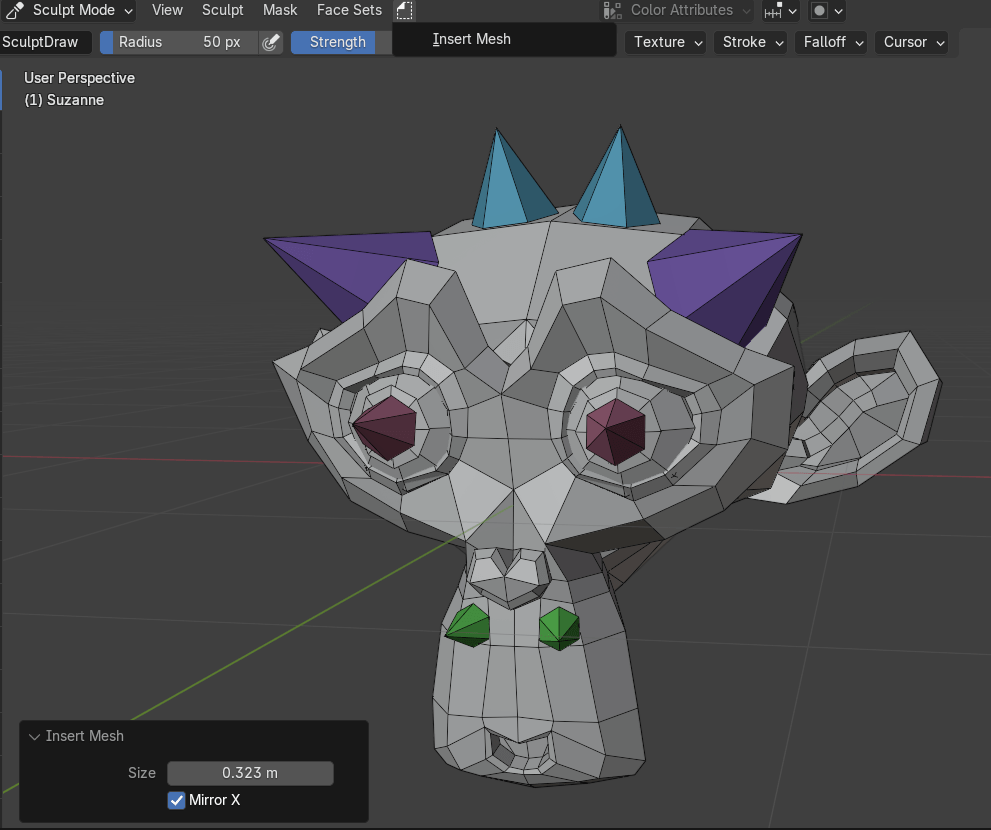
Task: Click the circle shading icon in header
Action: tap(819, 11)
